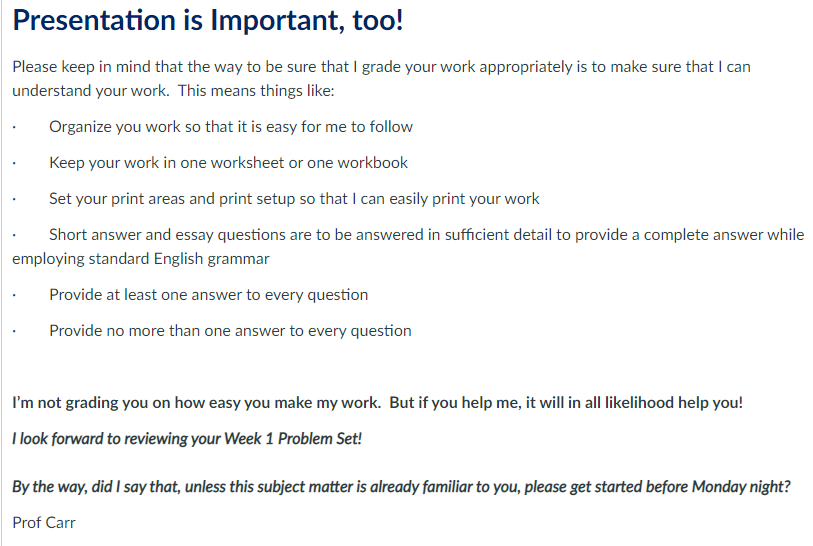Screen dimensions: 813x546
Task: Click the word 'Important' in the heading
Action: [x=274, y=21]
